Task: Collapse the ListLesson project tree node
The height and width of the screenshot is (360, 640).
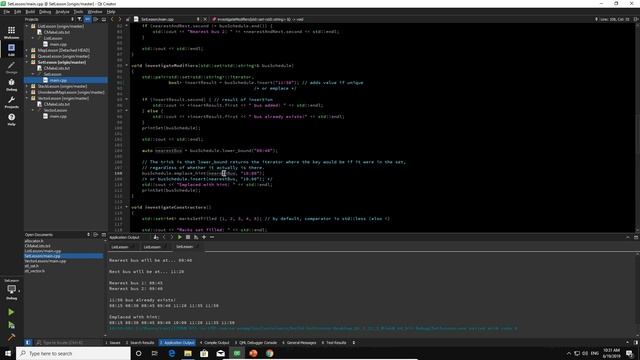Action: [27, 26]
